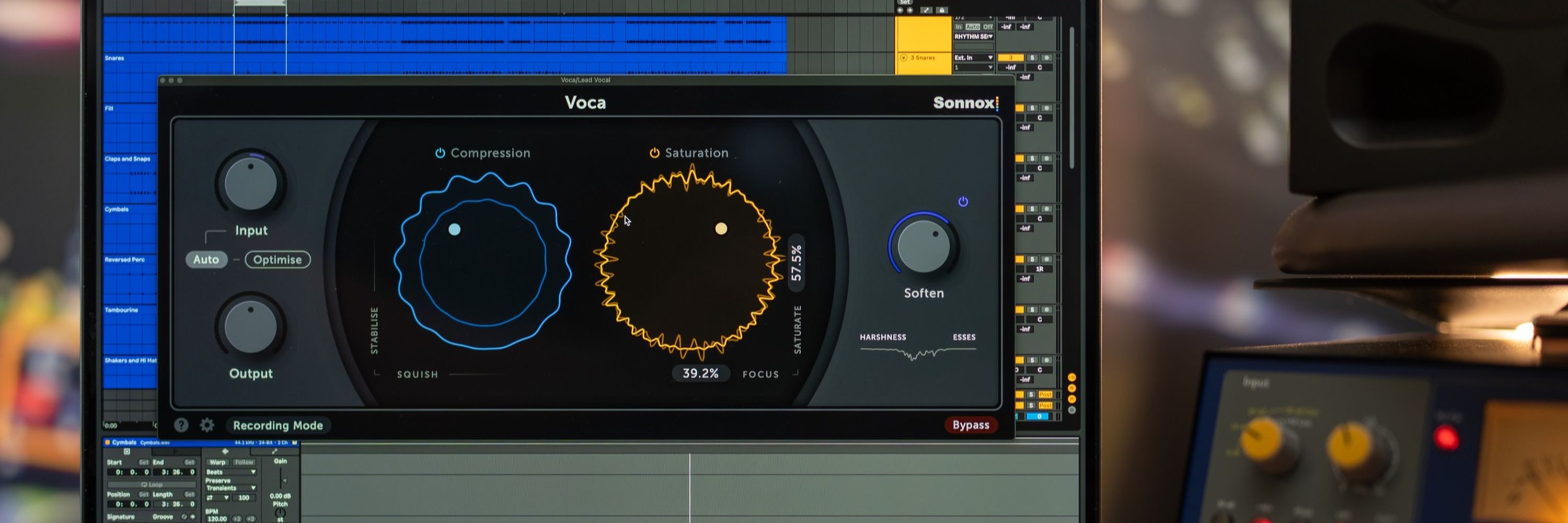Set track monitoring to Off
The height and width of the screenshot is (523, 1568).
point(988,27)
